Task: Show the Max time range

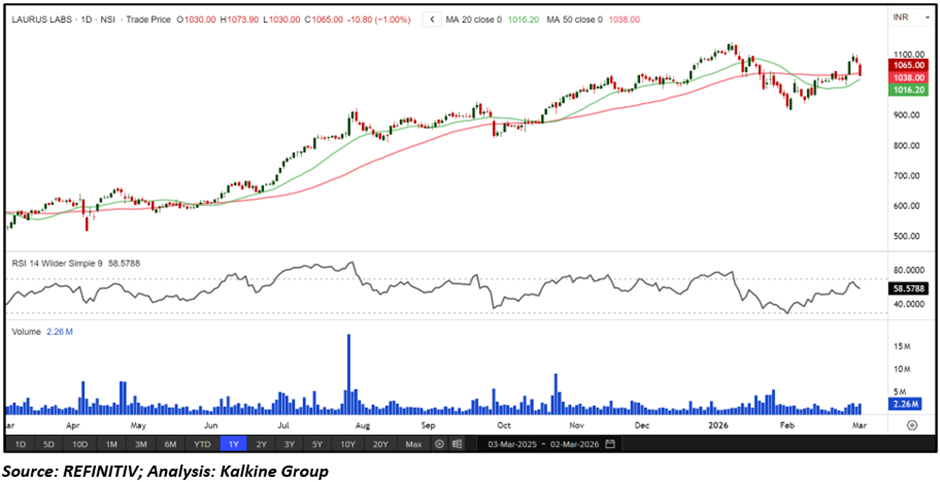Action: point(413,443)
